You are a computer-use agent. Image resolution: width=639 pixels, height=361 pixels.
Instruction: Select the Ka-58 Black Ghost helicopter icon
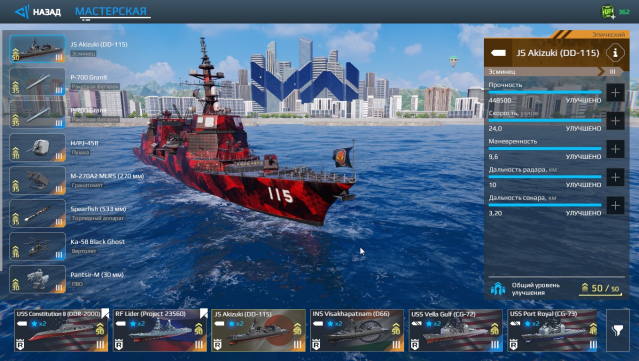[37, 246]
